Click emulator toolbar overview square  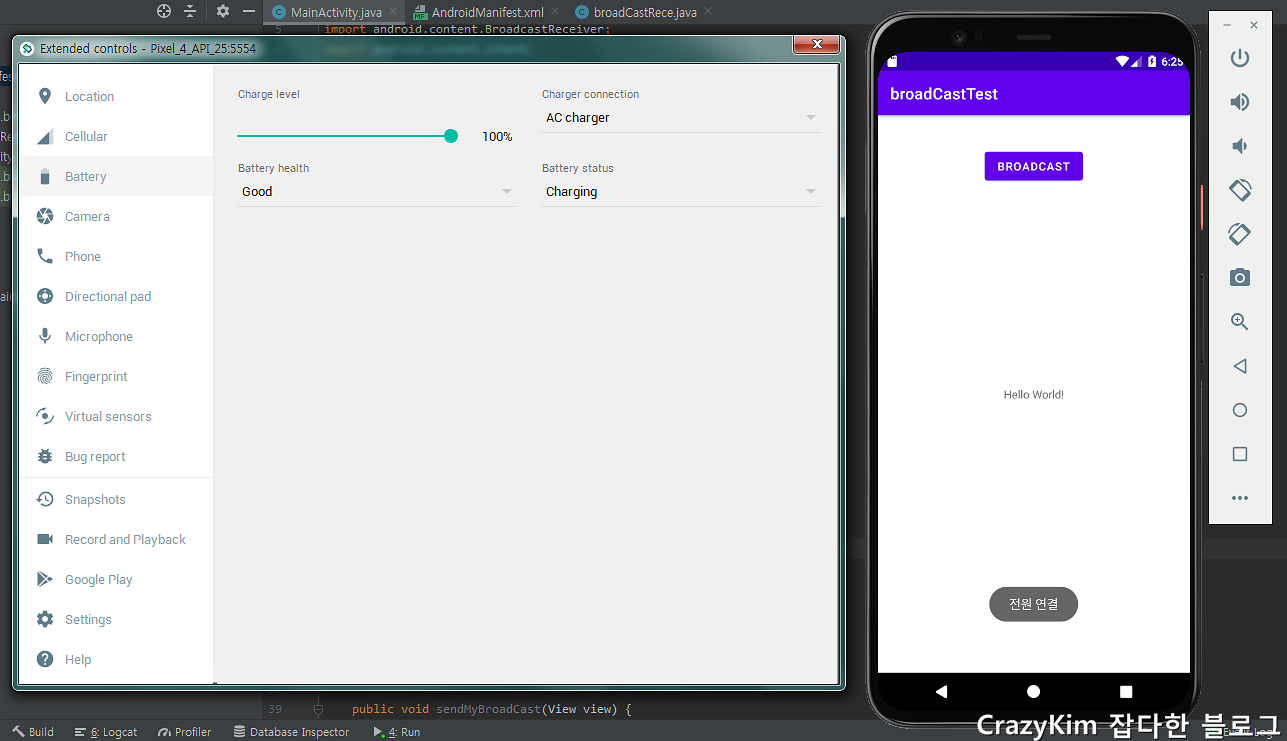pyautogui.click(x=1240, y=454)
